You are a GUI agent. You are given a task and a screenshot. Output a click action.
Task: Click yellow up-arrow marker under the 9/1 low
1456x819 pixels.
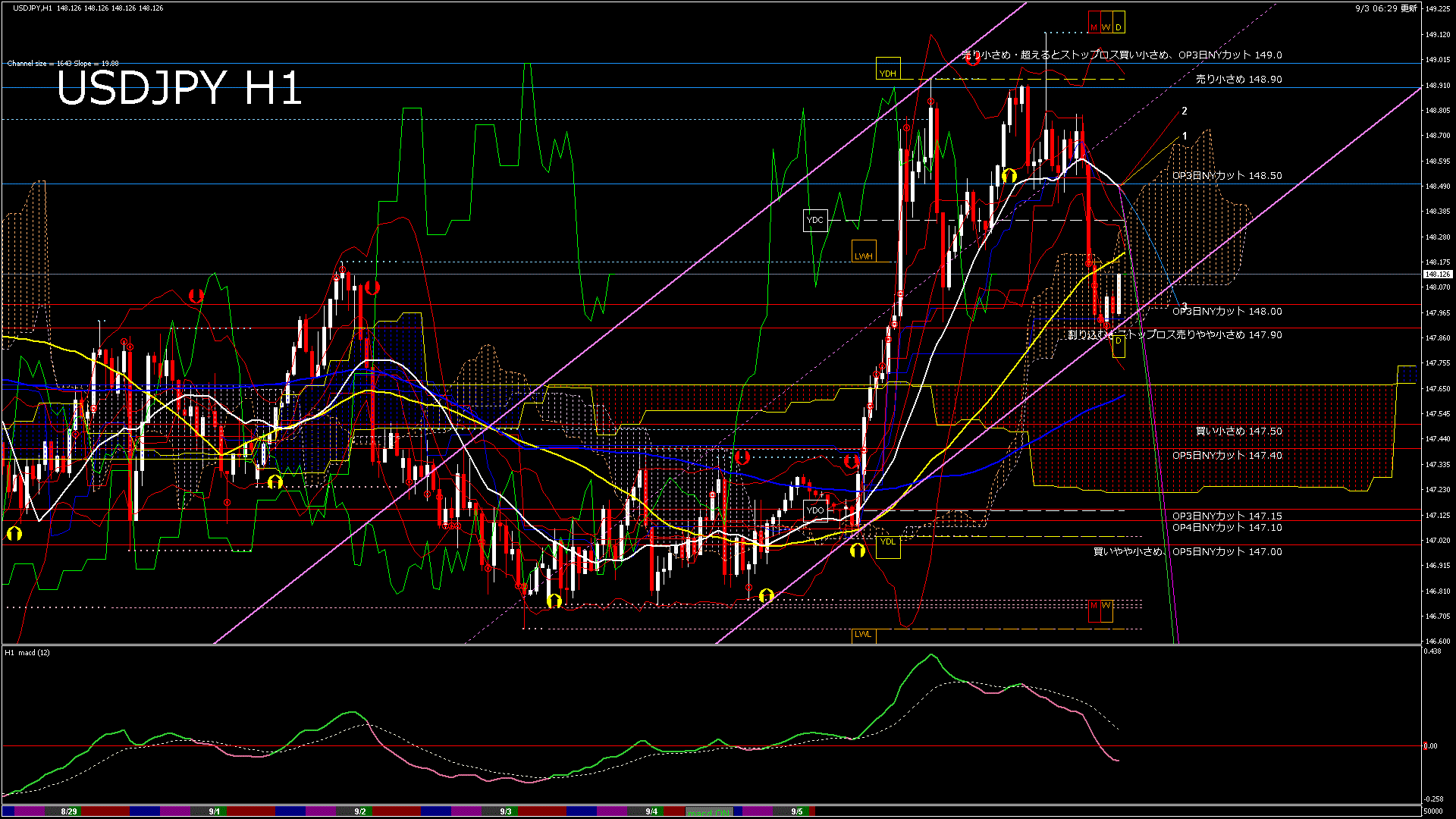[275, 482]
